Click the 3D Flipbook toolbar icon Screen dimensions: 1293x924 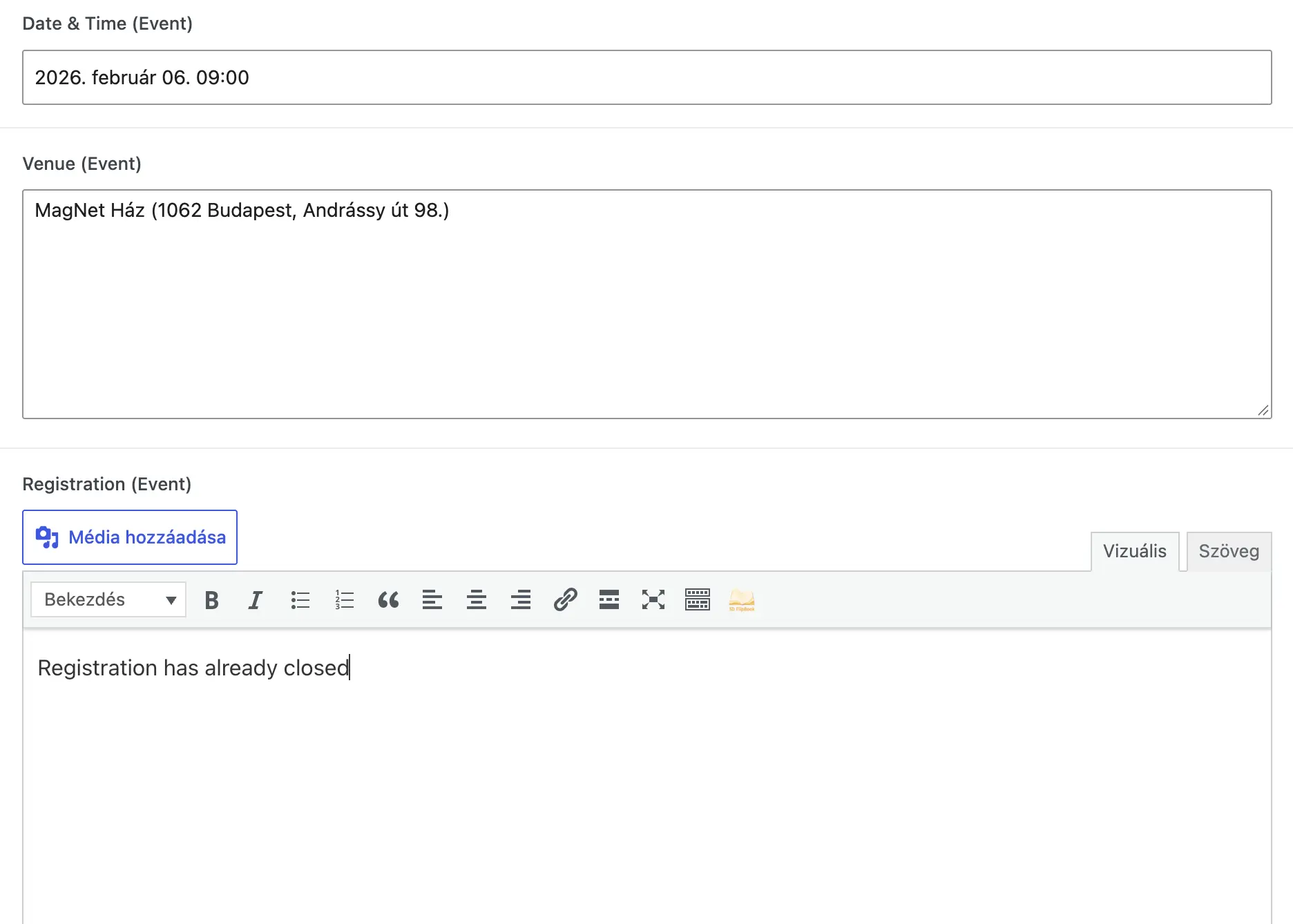click(x=742, y=599)
